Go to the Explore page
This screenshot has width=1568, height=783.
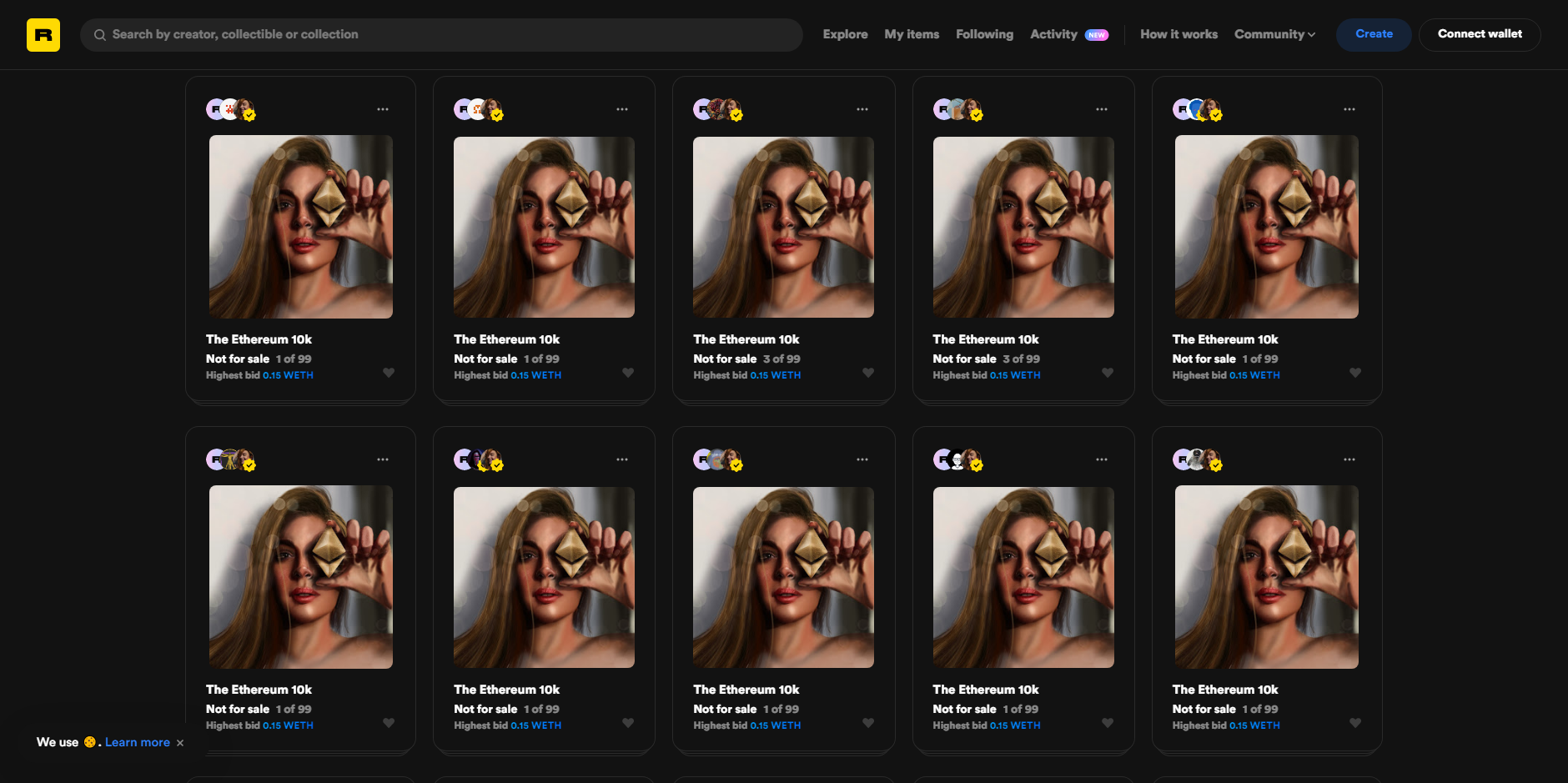click(x=845, y=34)
